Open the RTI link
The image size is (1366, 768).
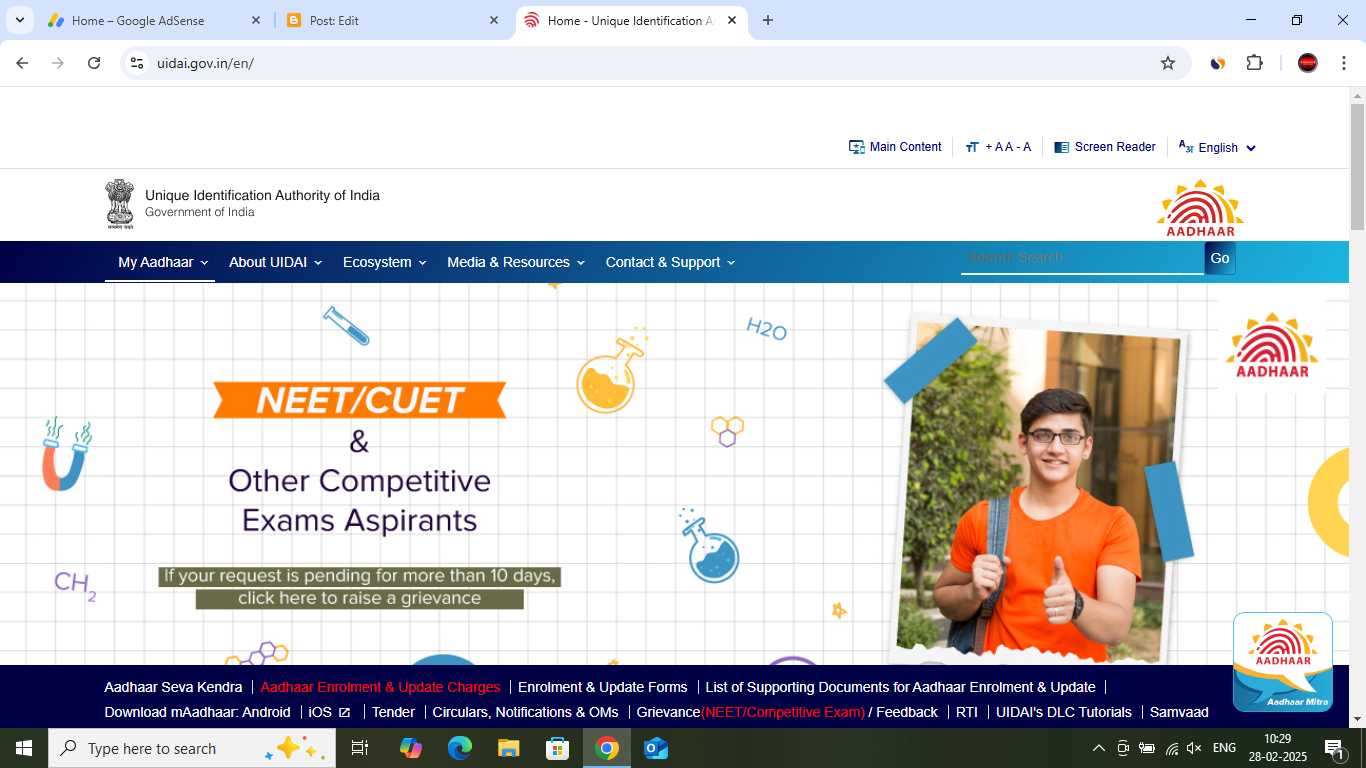coord(966,712)
